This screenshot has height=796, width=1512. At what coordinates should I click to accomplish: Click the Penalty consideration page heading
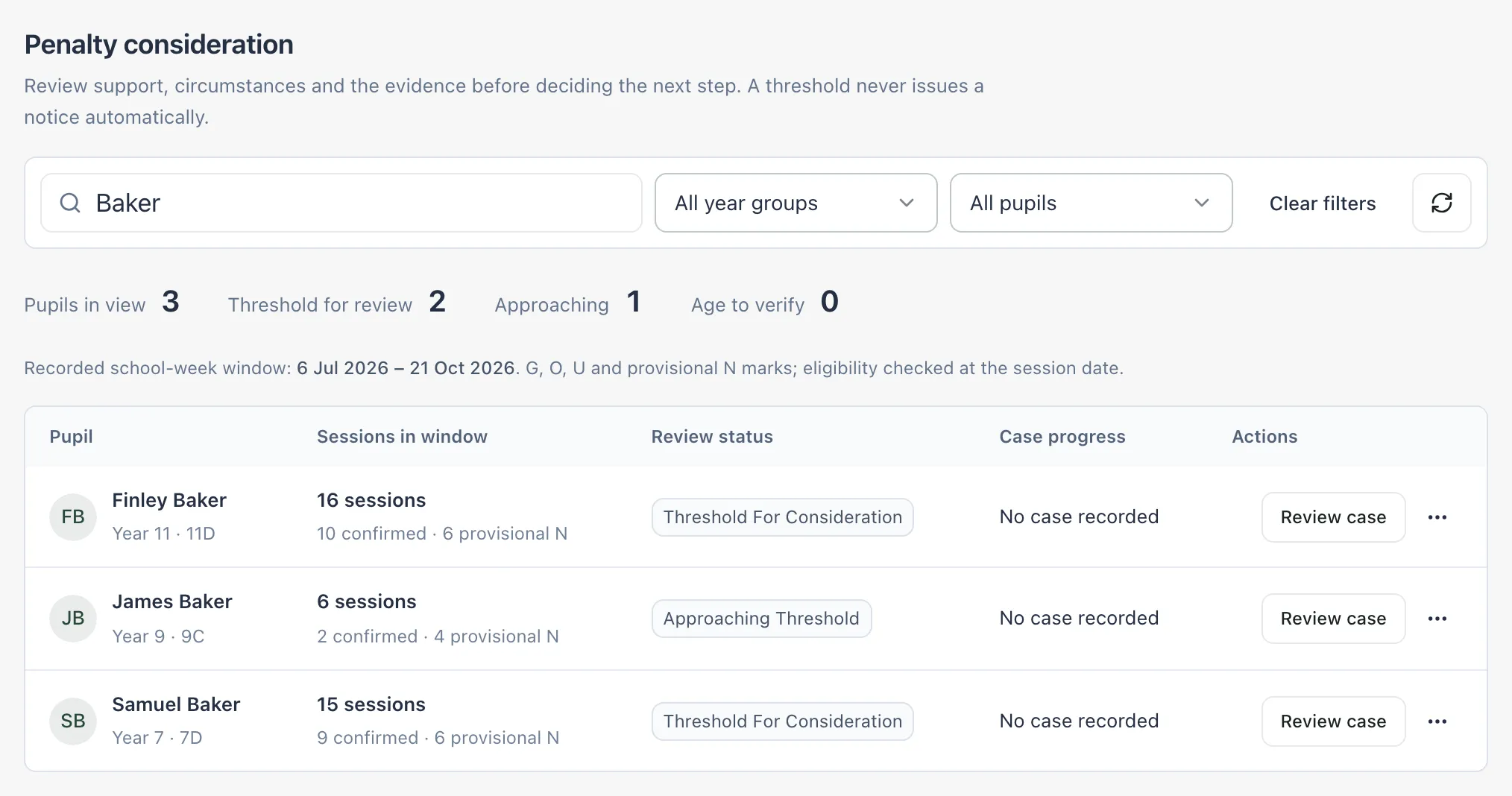pyautogui.click(x=159, y=45)
